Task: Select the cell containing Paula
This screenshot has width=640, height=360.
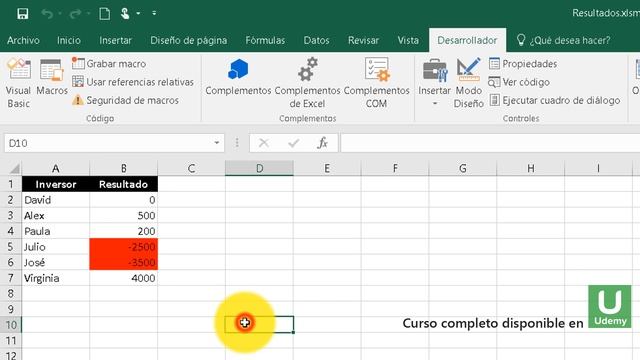Action: tap(56, 231)
